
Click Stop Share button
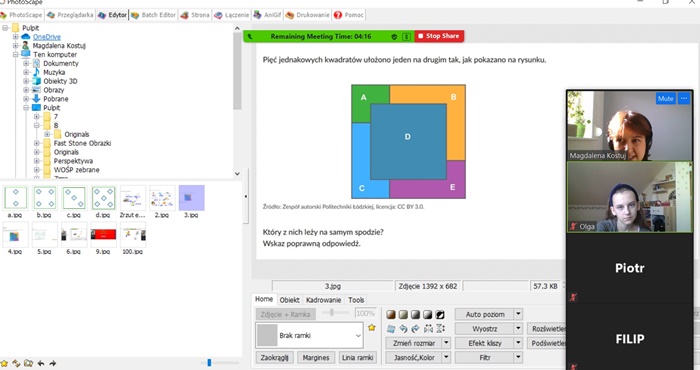coord(439,36)
